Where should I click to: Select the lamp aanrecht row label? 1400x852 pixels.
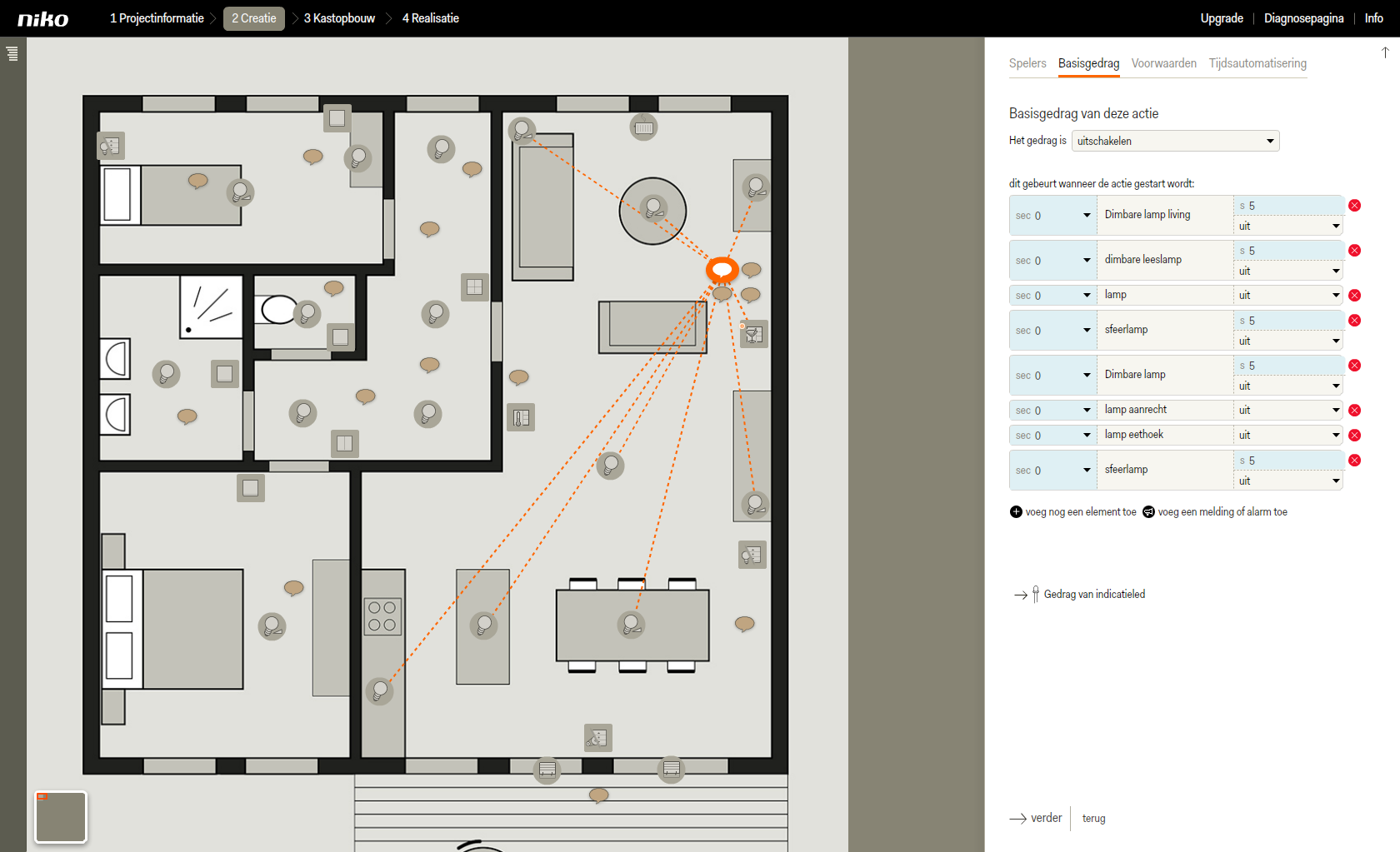(1136, 410)
